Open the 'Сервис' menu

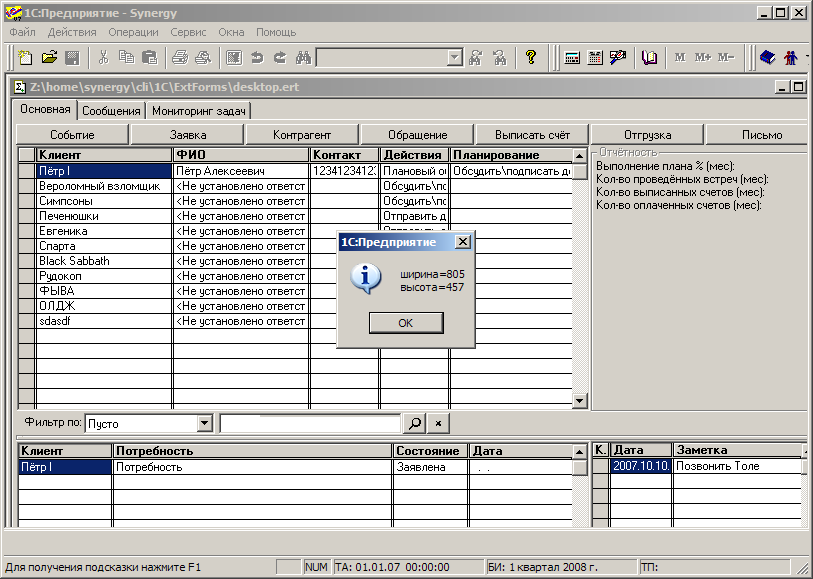[x=188, y=32]
